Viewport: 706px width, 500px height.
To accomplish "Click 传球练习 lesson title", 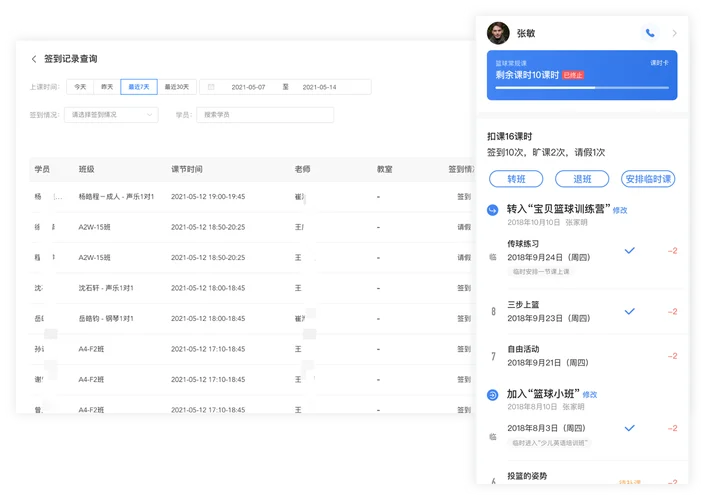I will coord(523,244).
